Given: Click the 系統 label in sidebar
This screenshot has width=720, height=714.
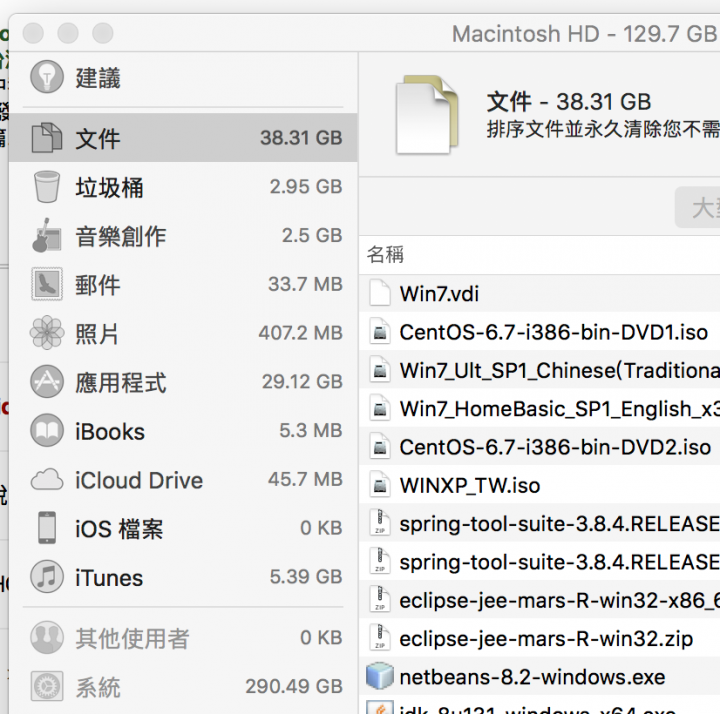Looking at the screenshot, I should (x=98, y=687).
